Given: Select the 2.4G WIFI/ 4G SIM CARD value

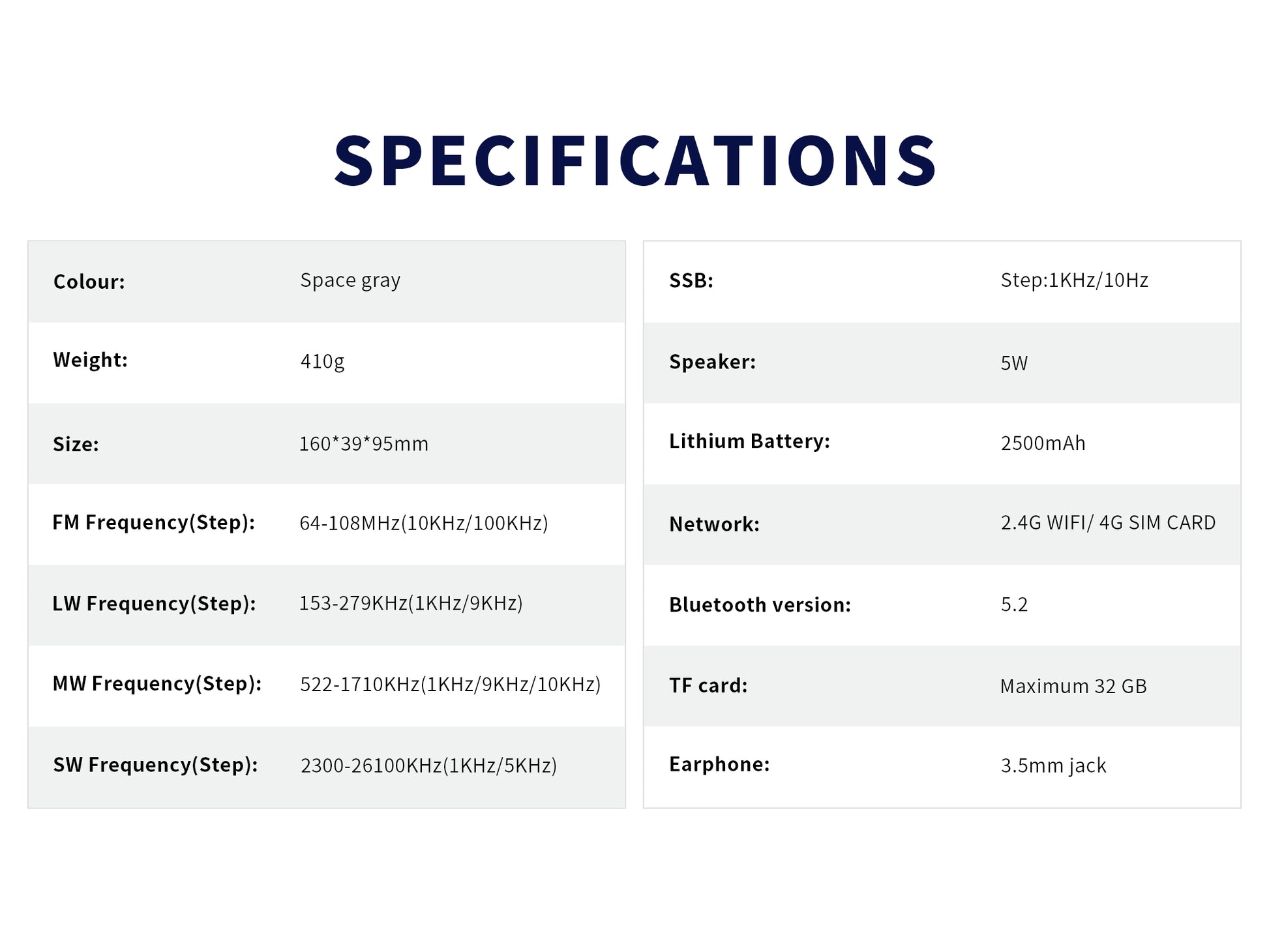Looking at the screenshot, I should coord(1108,523).
